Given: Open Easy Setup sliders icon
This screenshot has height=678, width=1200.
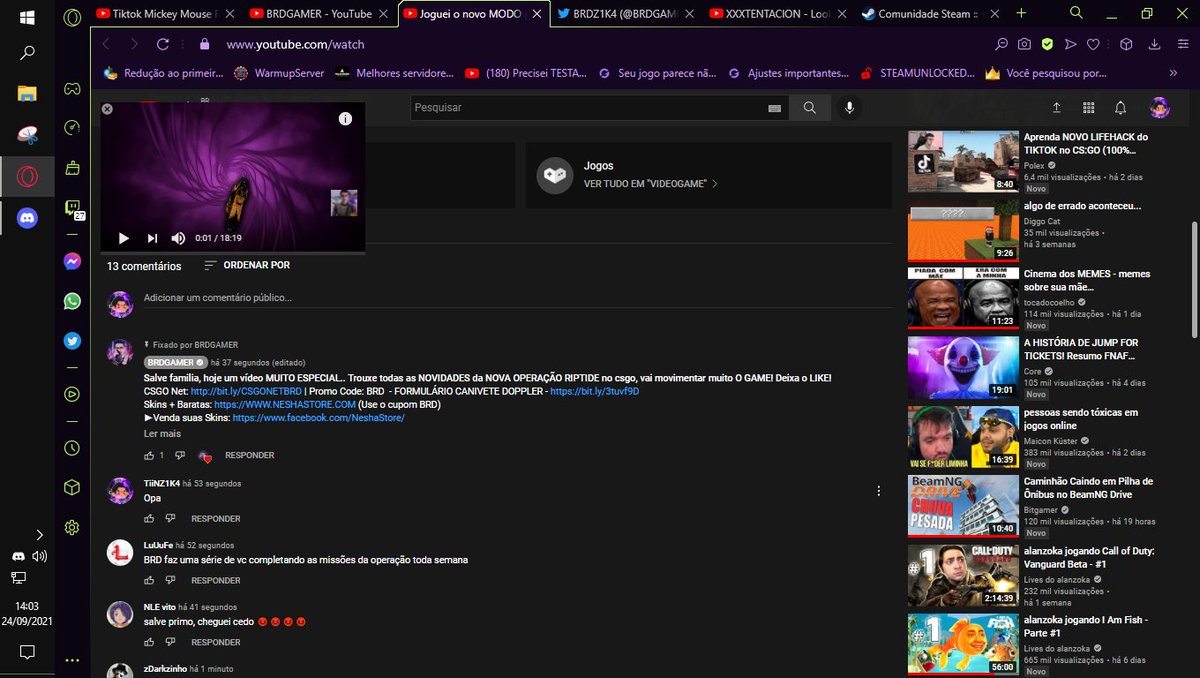Looking at the screenshot, I should (x=1182, y=45).
